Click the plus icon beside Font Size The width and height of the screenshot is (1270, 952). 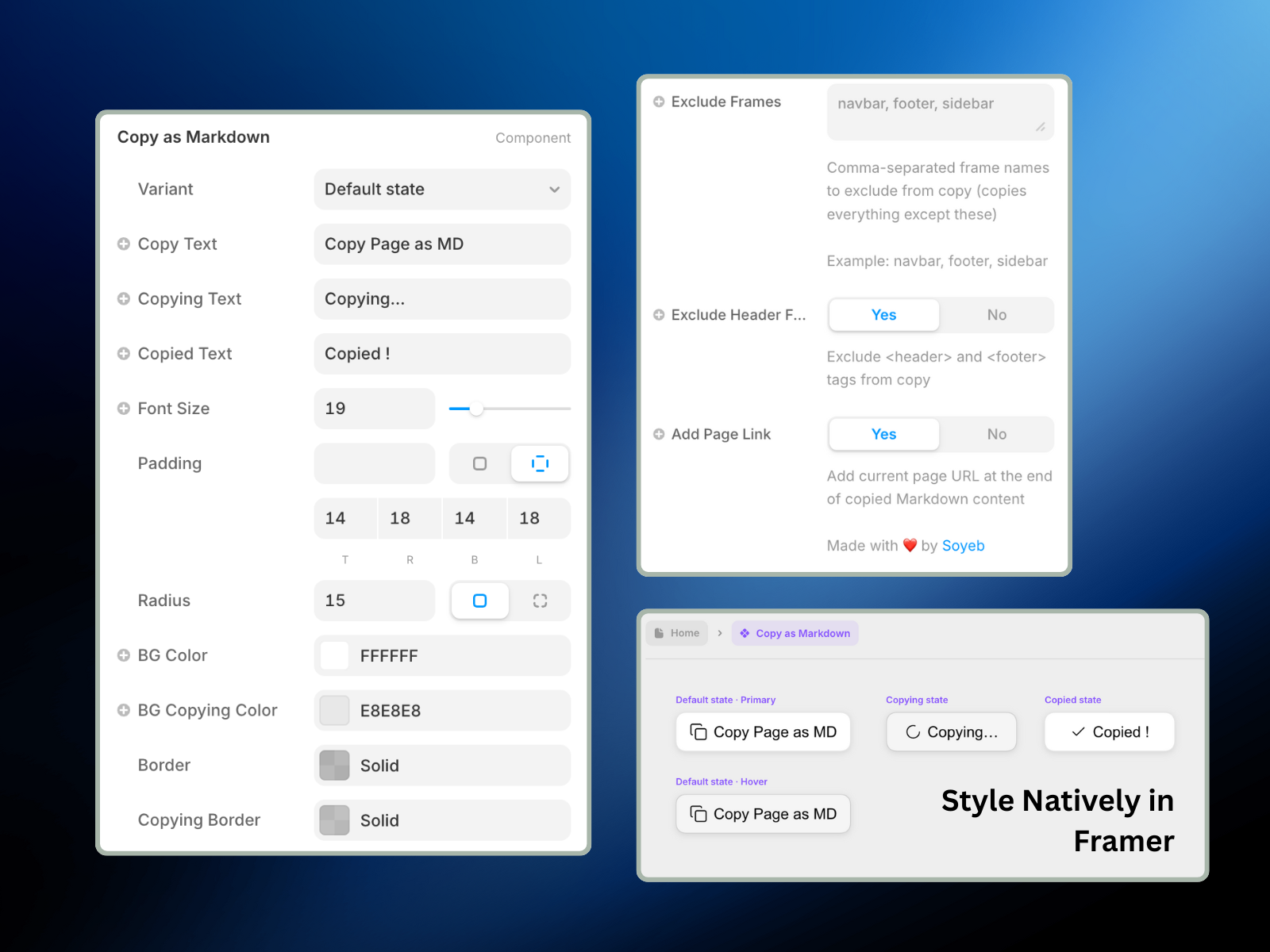(x=125, y=408)
